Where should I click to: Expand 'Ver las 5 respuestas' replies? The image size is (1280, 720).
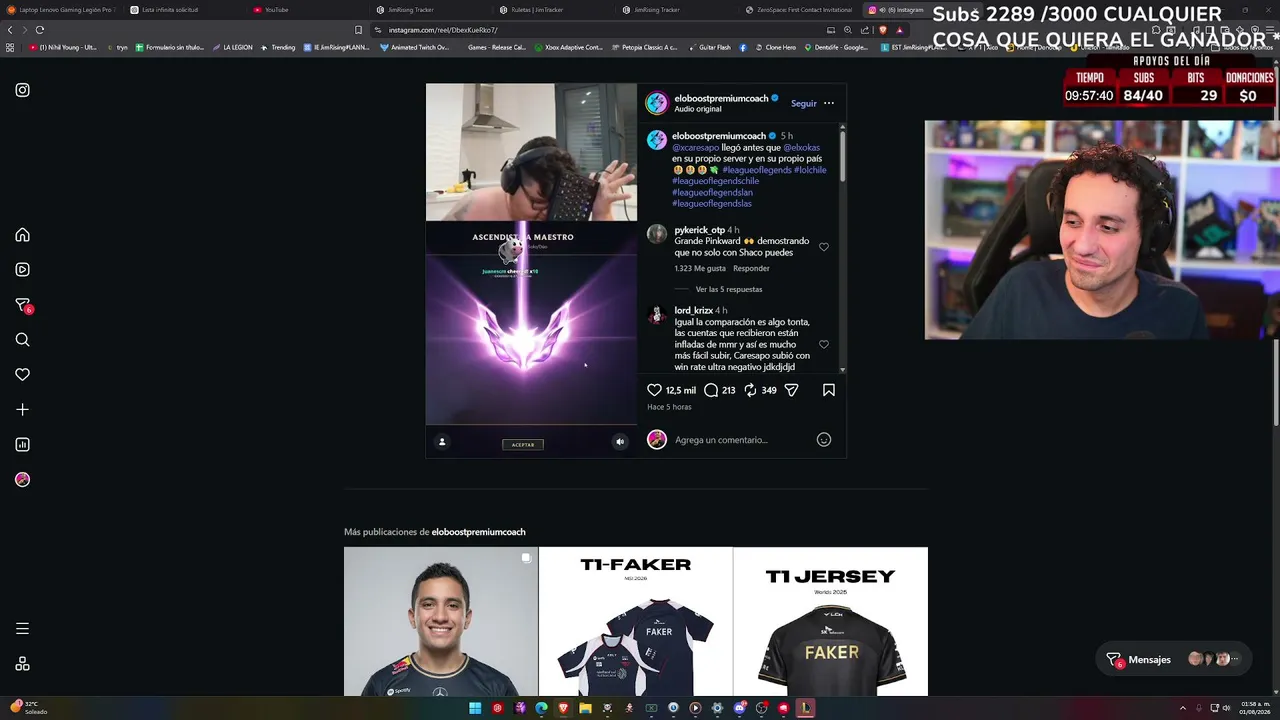point(729,289)
